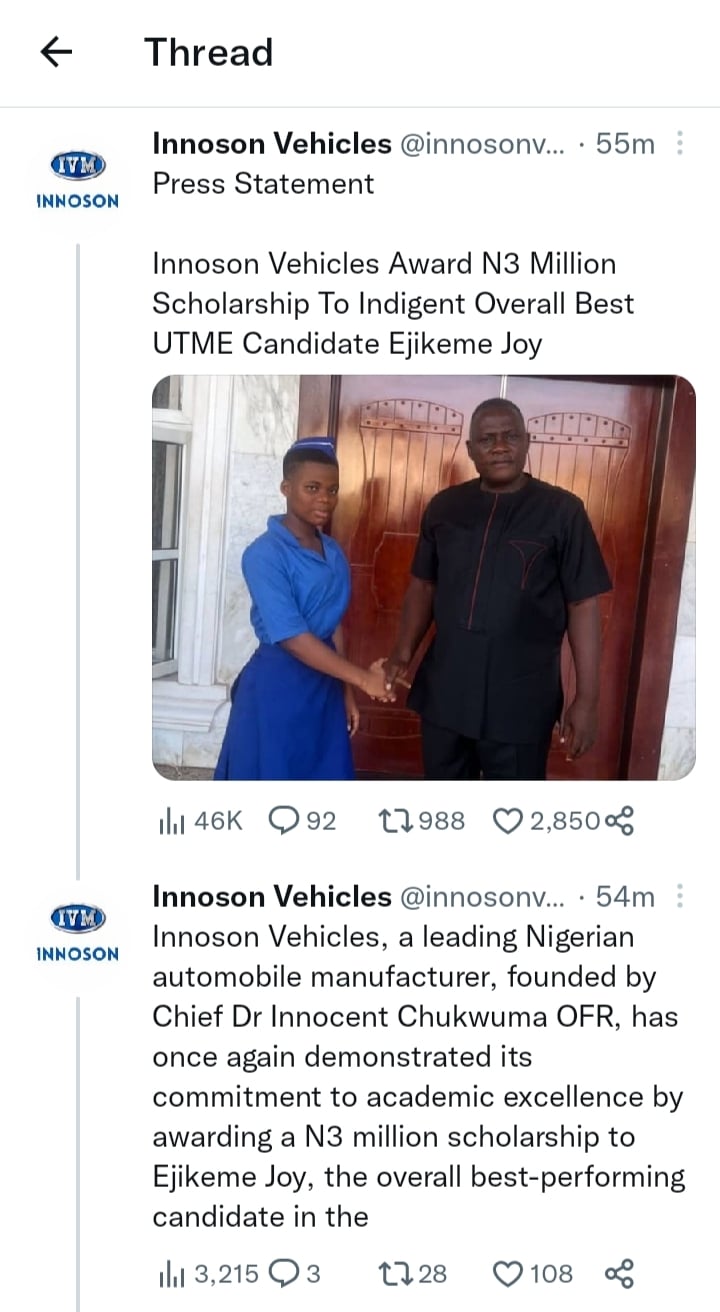Image resolution: width=720 pixels, height=1312 pixels.
Task: Like the second tweet with 108 likes
Action: [x=510, y=1274]
